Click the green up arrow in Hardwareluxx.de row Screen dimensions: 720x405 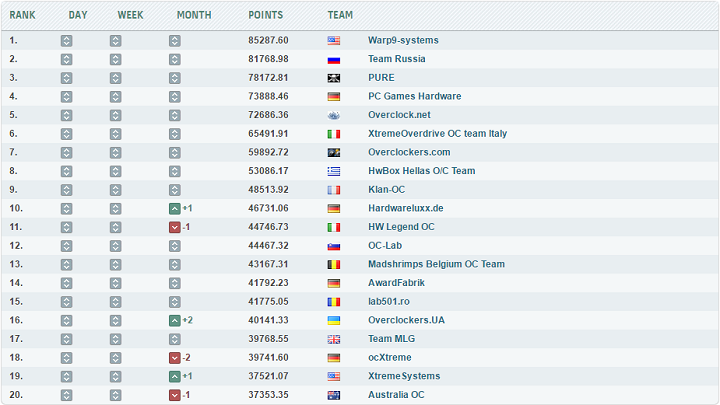coord(175,208)
